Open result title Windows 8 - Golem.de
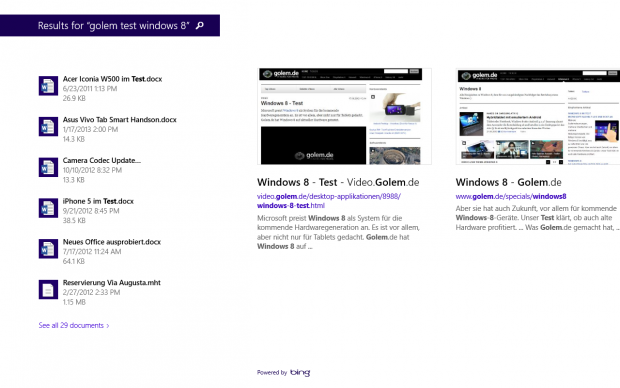 pyautogui.click(x=508, y=182)
